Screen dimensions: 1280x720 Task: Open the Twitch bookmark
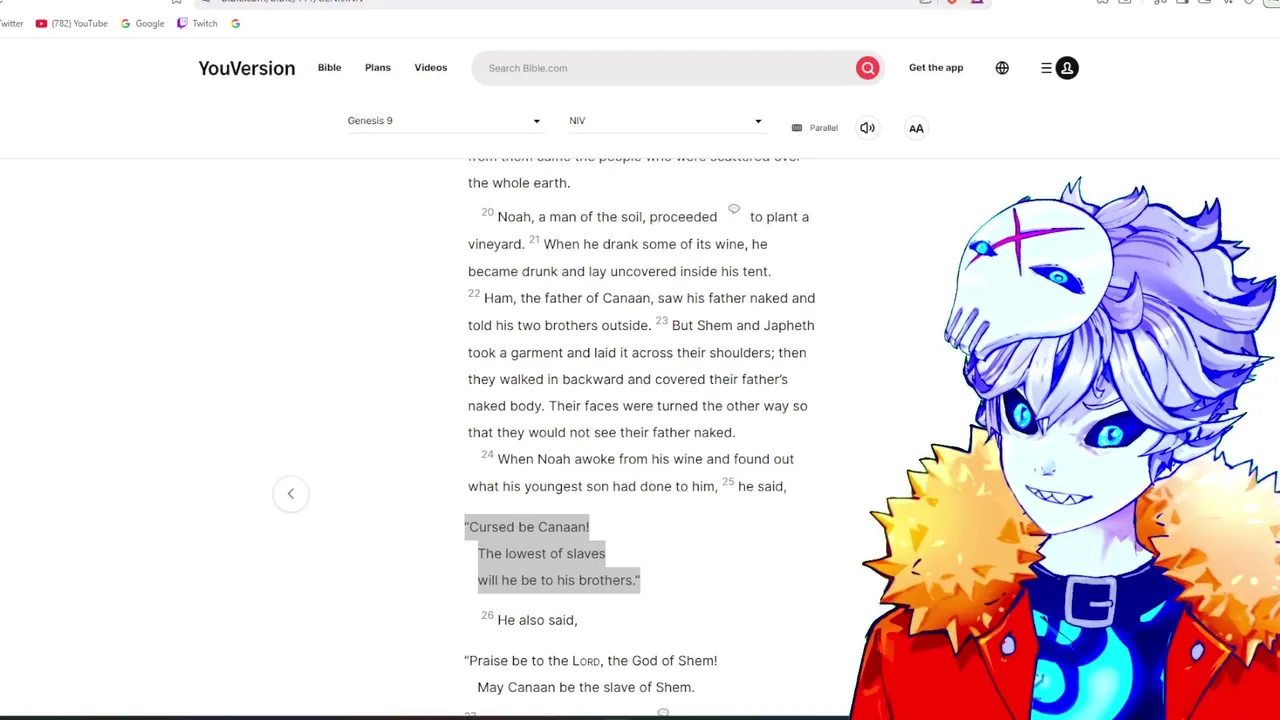click(x=197, y=23)
